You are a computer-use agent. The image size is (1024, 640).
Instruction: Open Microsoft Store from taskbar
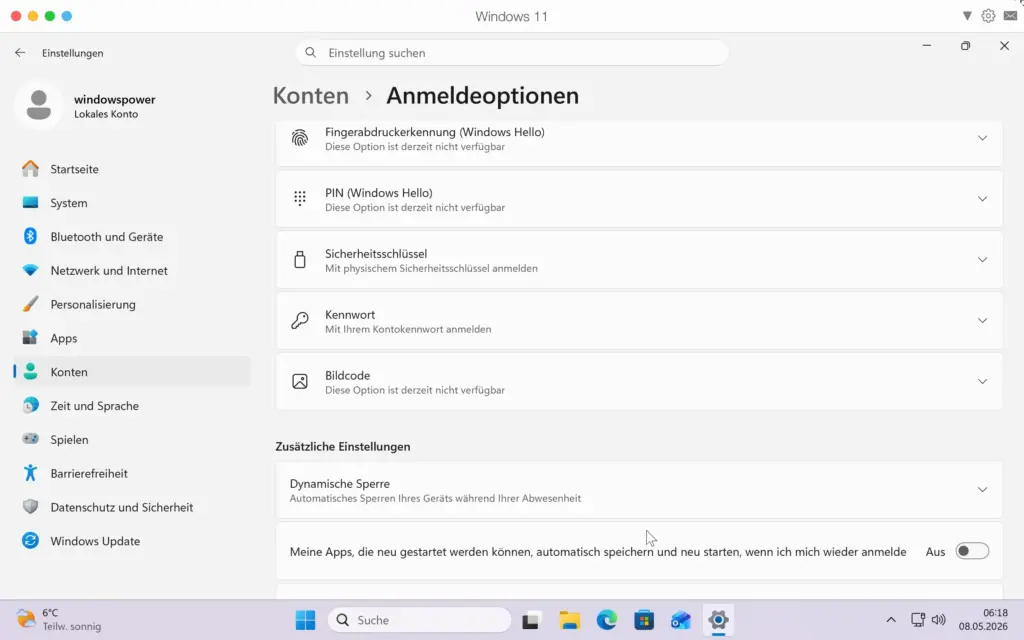[x=644, y=620]
